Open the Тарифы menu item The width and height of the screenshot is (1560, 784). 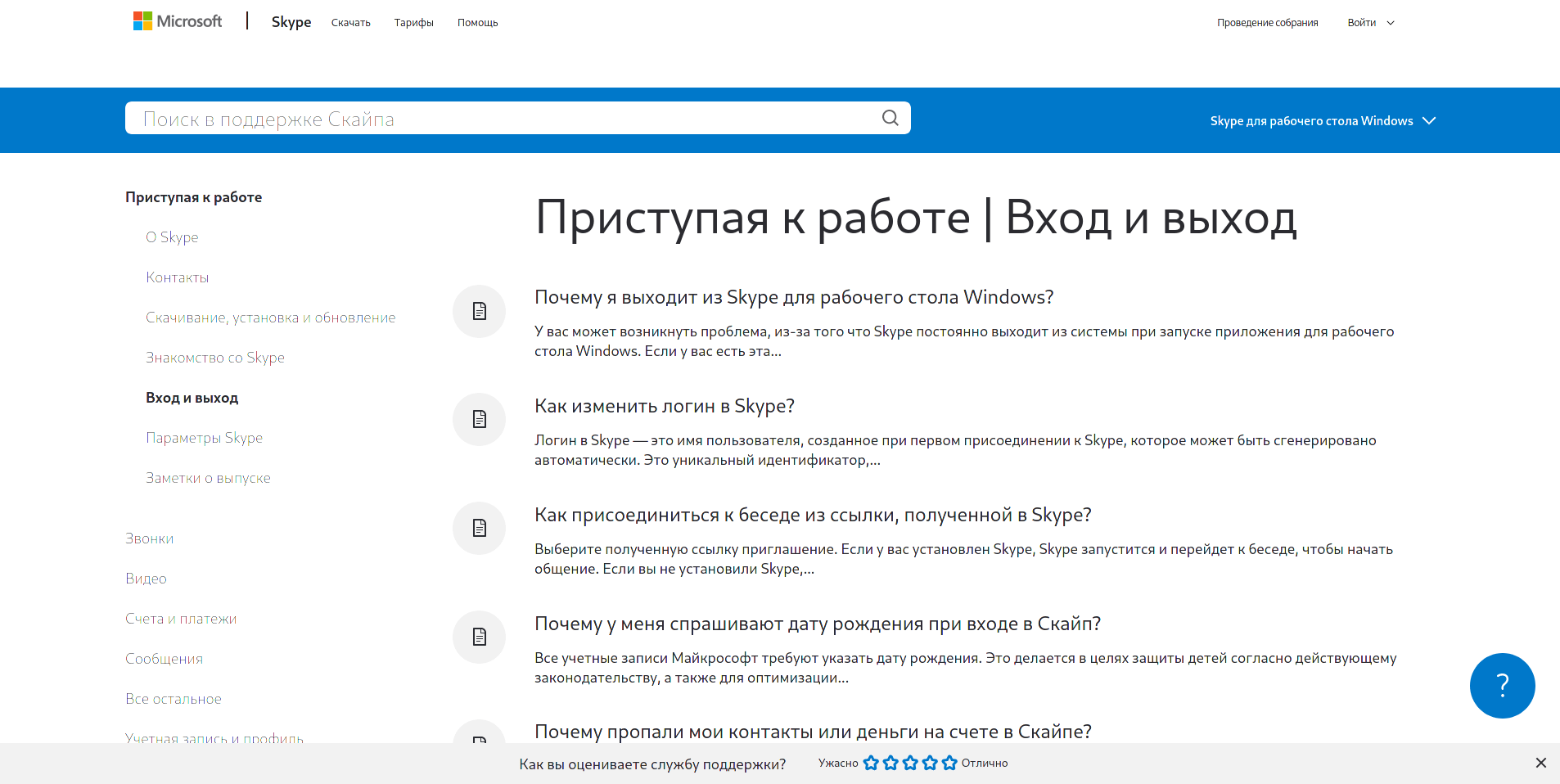(413, 23)
